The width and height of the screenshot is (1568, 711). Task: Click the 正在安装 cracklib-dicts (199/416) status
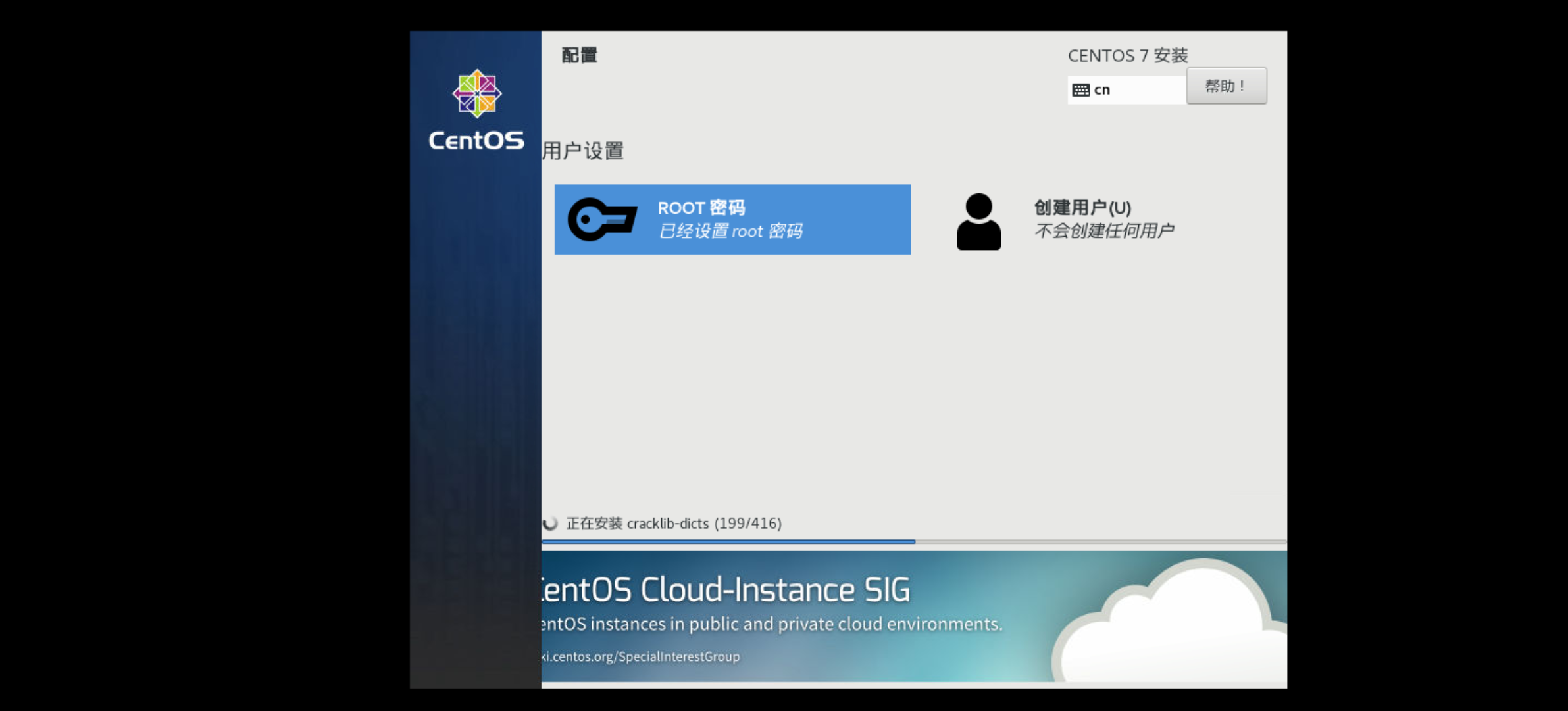click(x=674, y=524)
